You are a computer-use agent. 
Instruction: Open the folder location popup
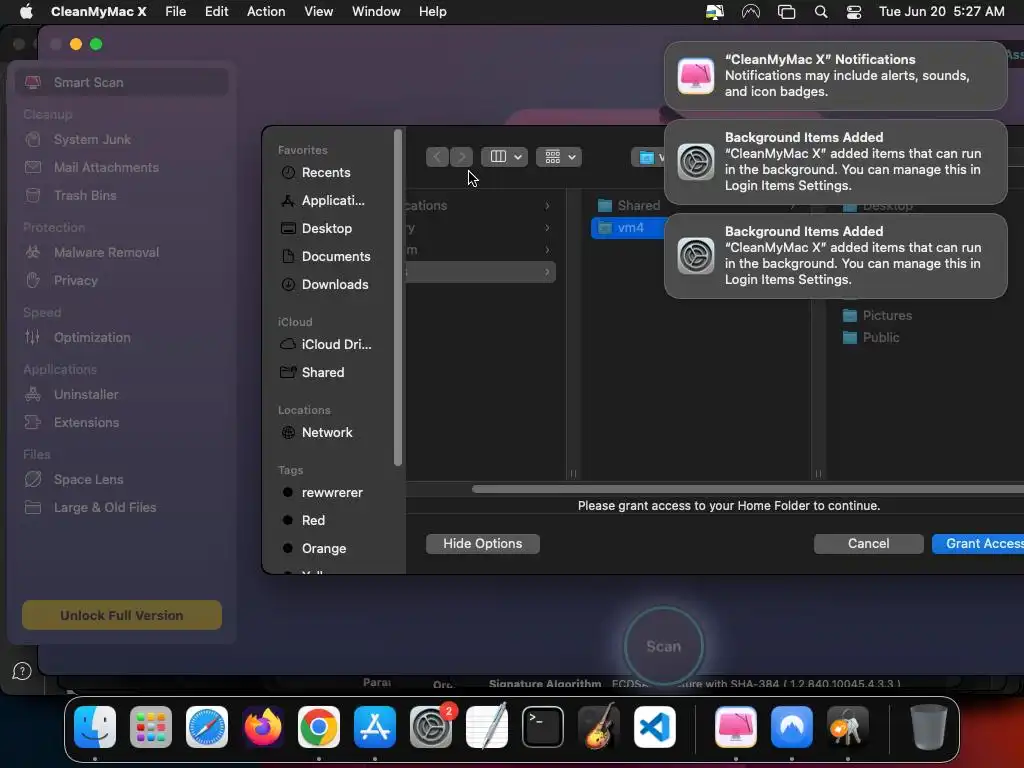tap(648, 157)
